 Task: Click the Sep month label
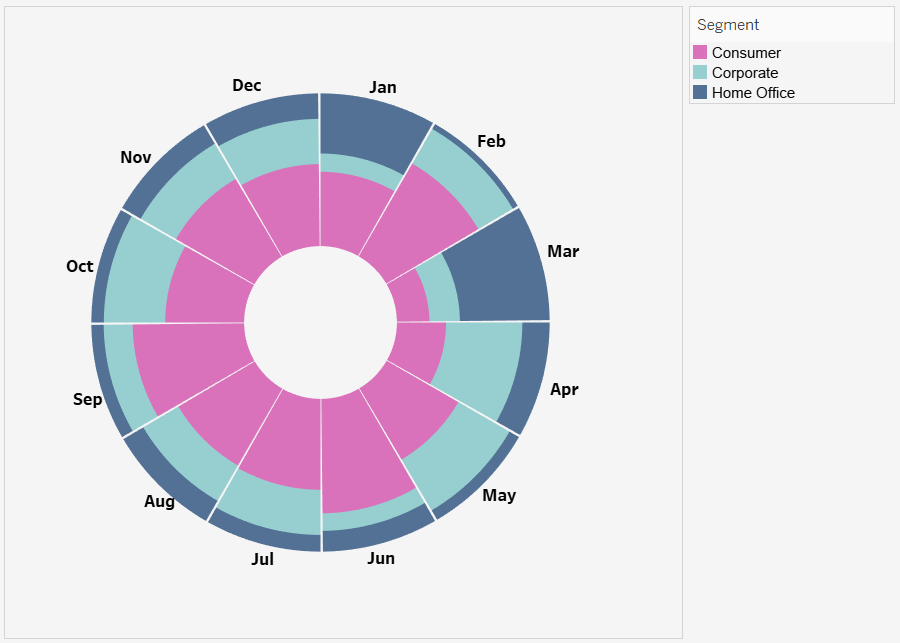87,399
